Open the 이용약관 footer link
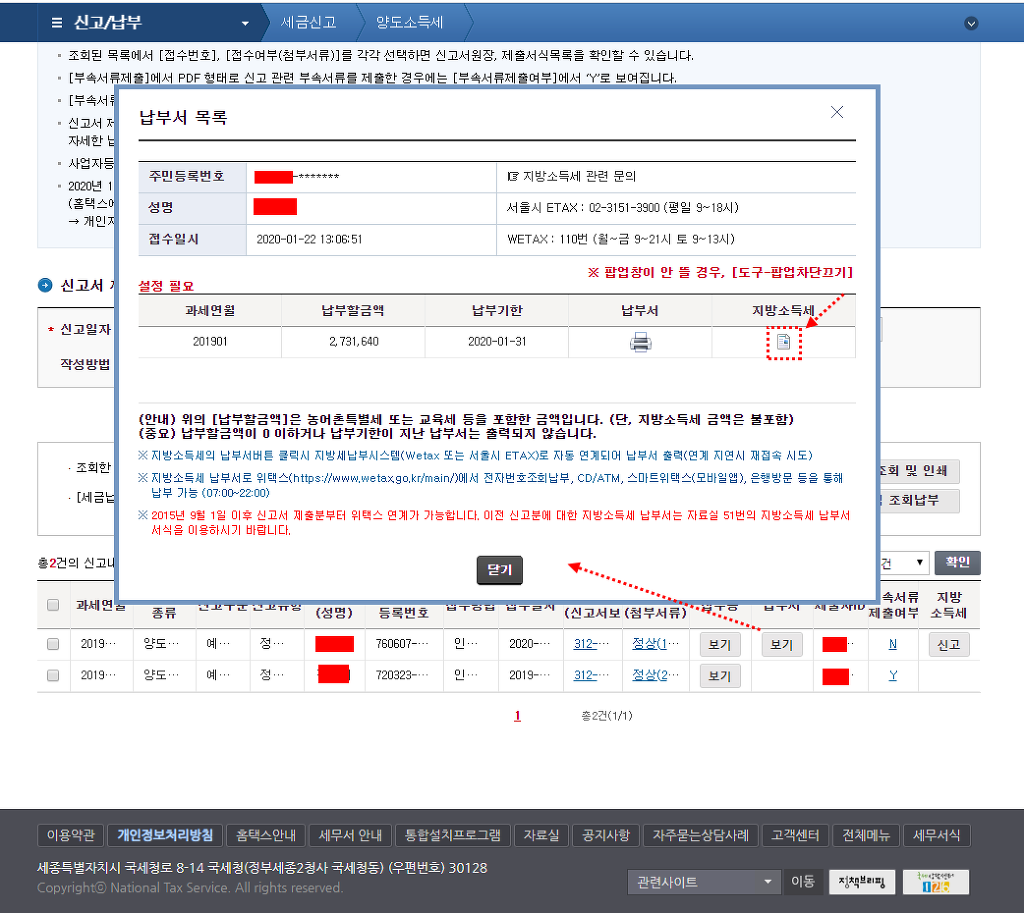The height and width of the screenshot is (913, 1024). pos(71,835)
